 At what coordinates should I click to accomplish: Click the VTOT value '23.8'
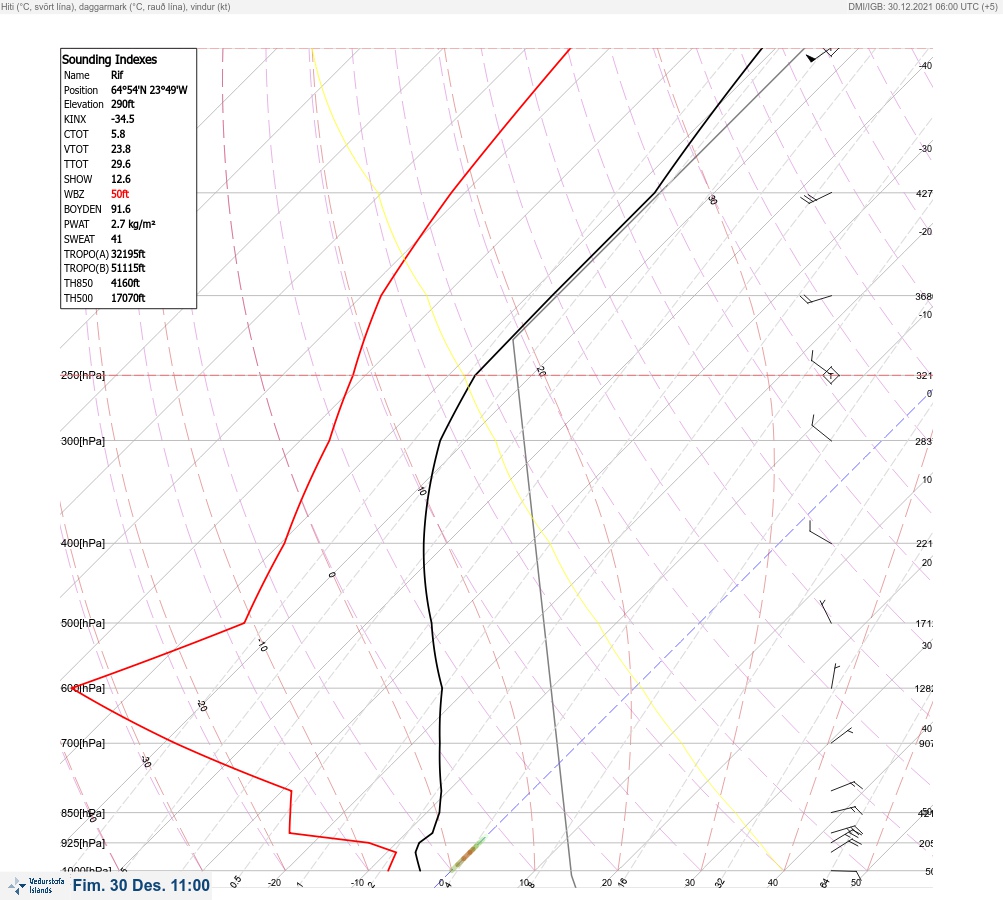coord(121,149)
